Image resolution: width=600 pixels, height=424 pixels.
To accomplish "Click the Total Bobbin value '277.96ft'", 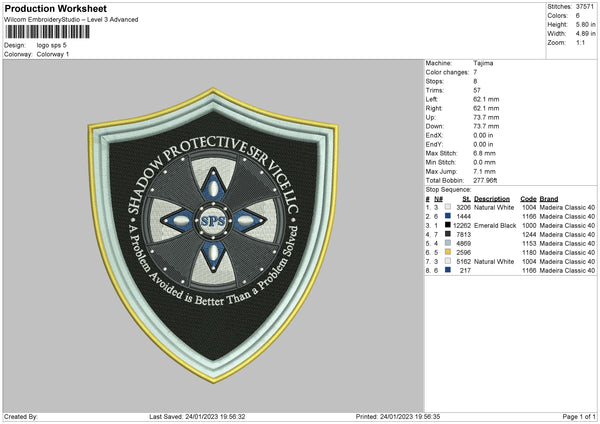I will 485,180.
